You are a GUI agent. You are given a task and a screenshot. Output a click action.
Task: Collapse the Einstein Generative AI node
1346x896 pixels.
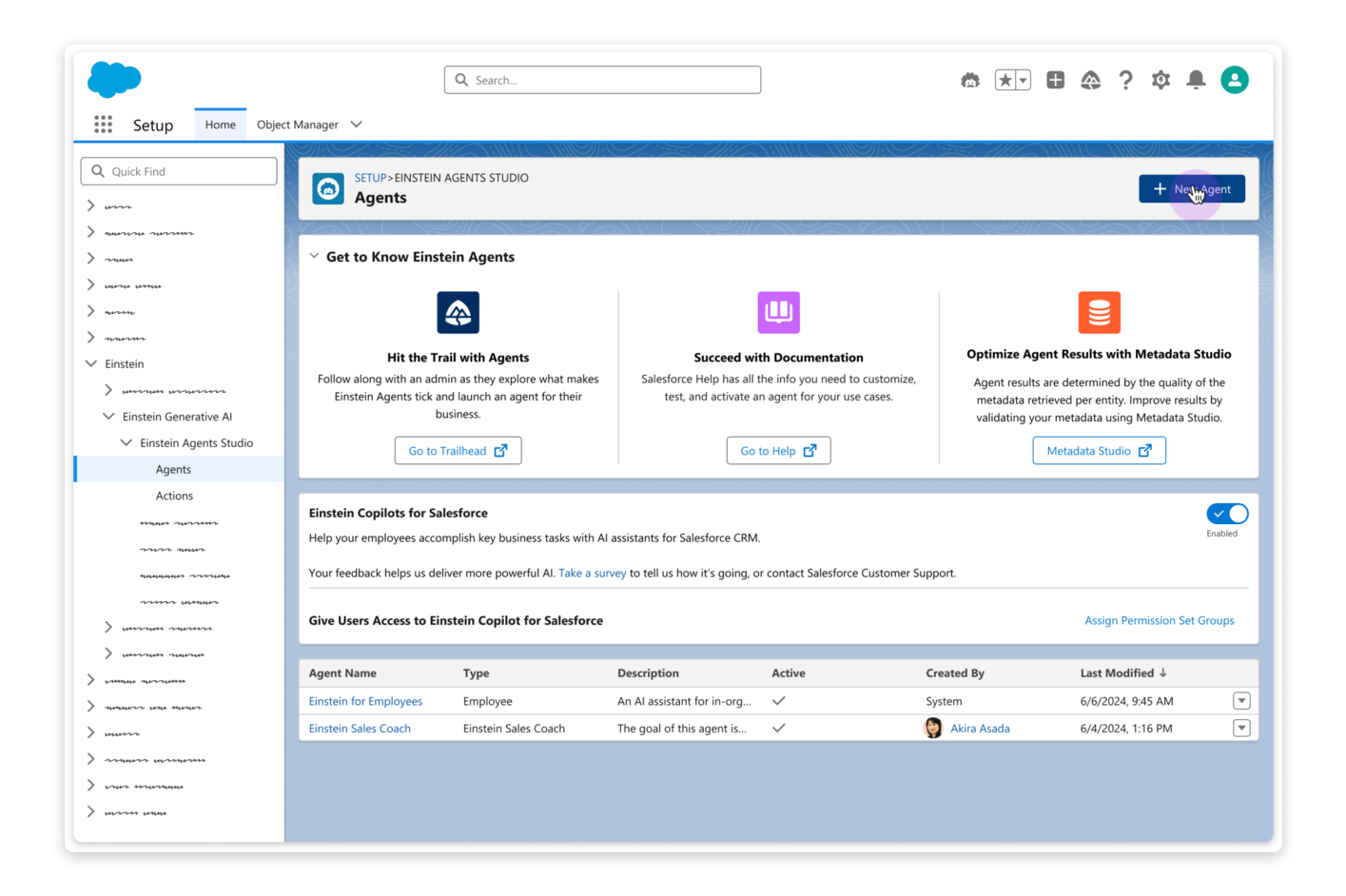(108, 417)
